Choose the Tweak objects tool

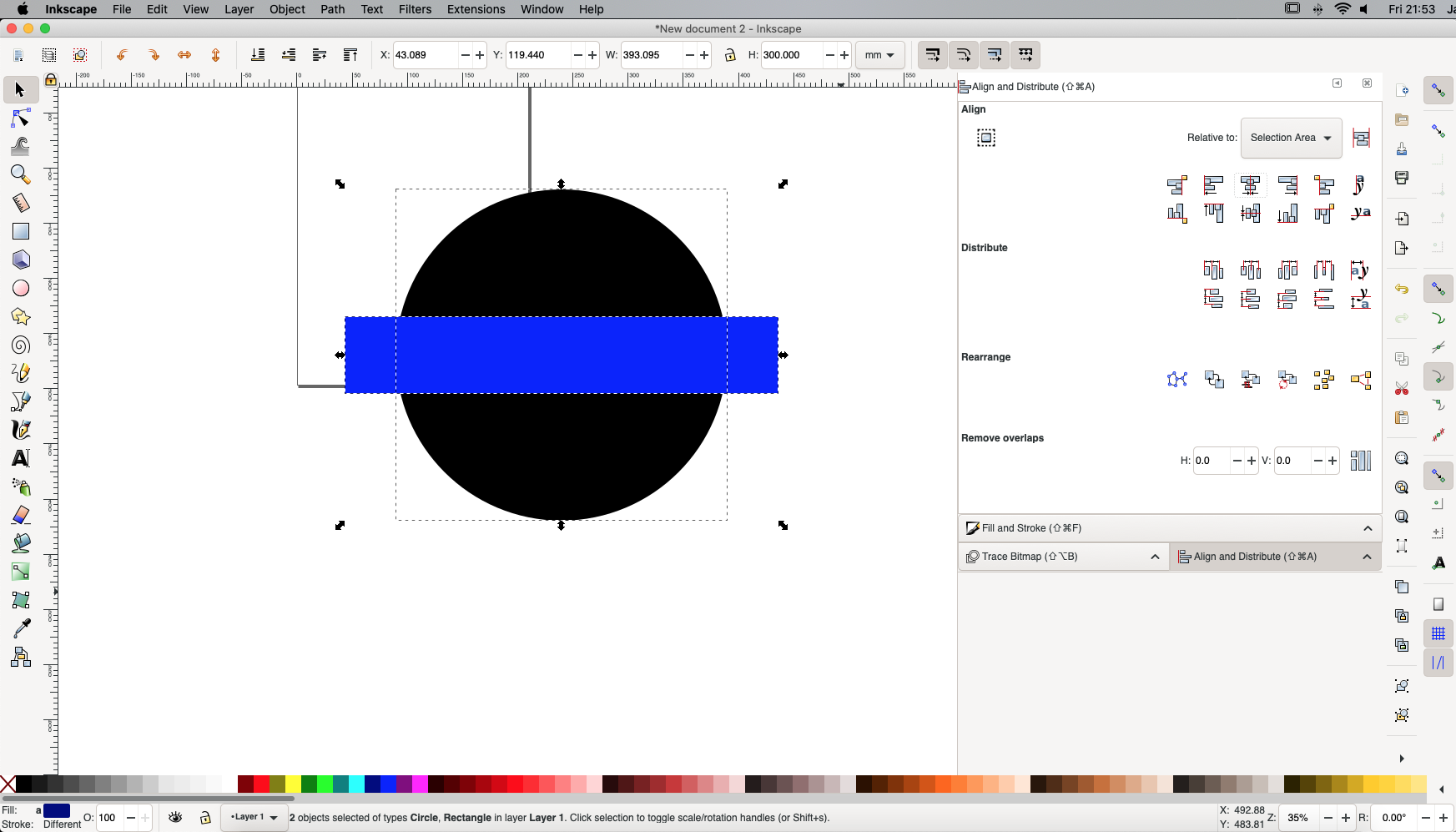point(21,147)
